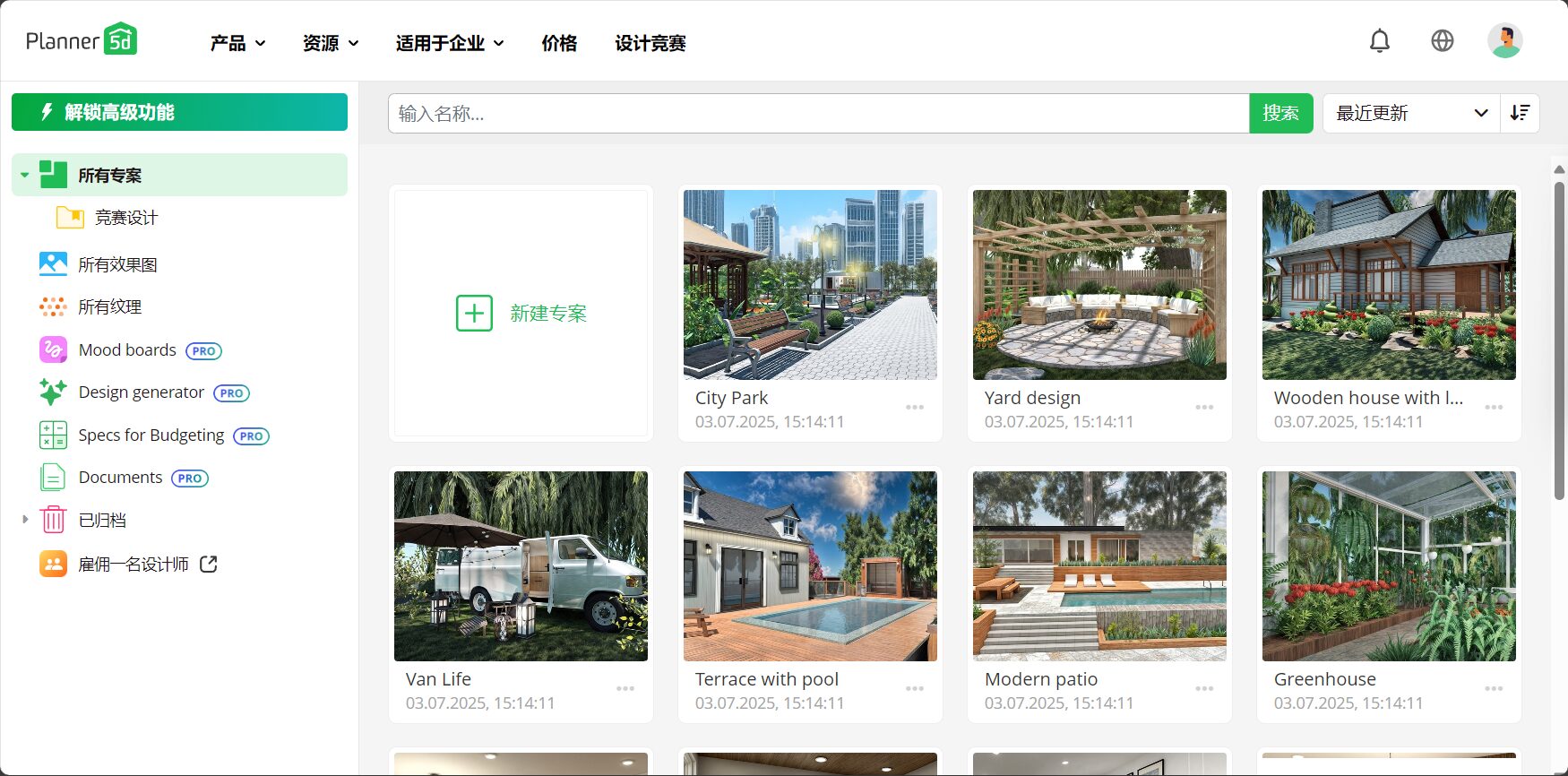Open the notifications bell

click(1380, 41)
